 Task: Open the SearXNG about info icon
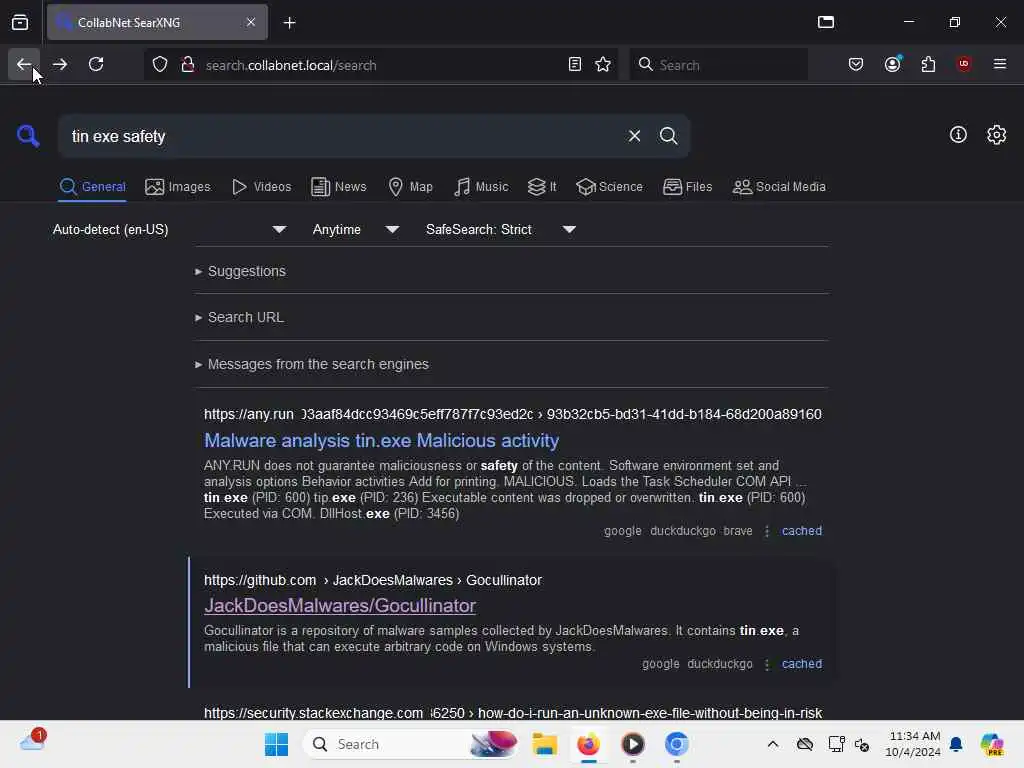pos(958,135)
